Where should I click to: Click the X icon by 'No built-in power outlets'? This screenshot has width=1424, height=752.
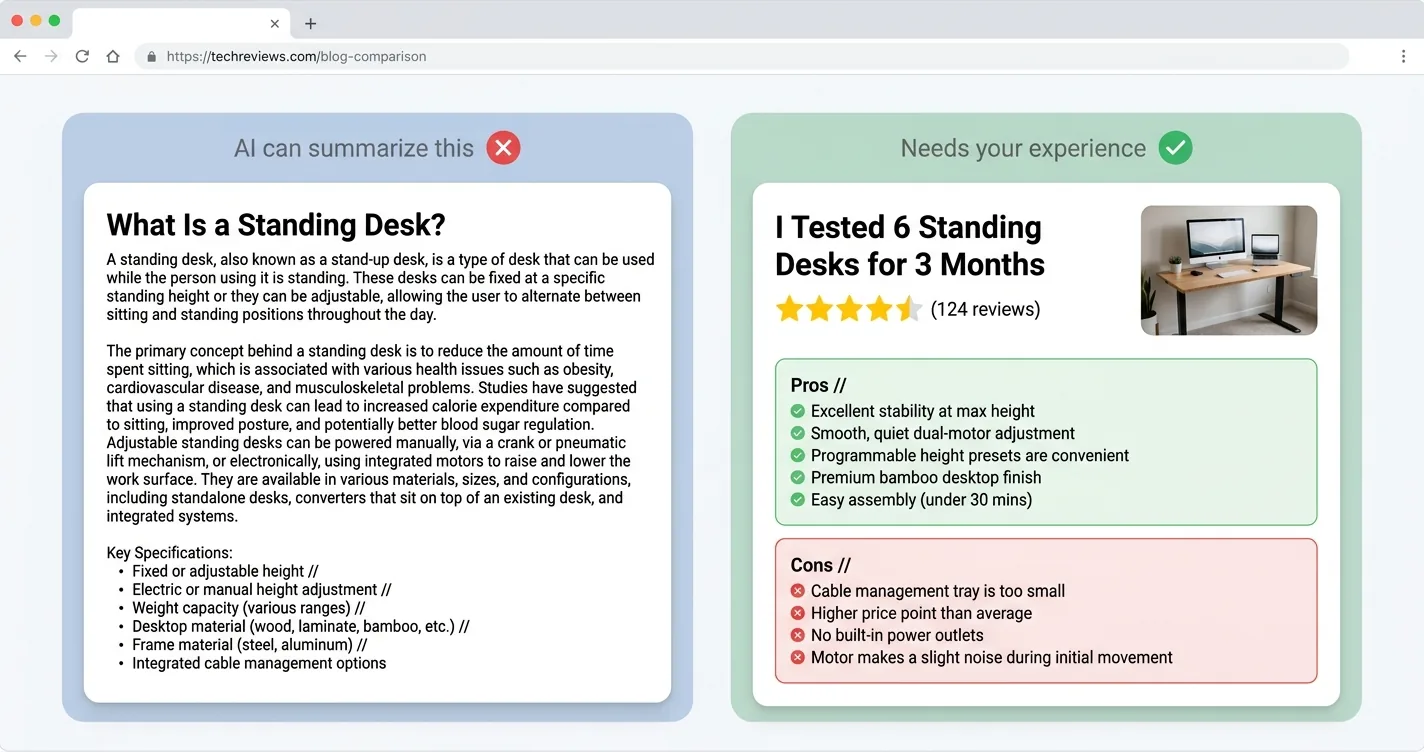tap(797, 635)
